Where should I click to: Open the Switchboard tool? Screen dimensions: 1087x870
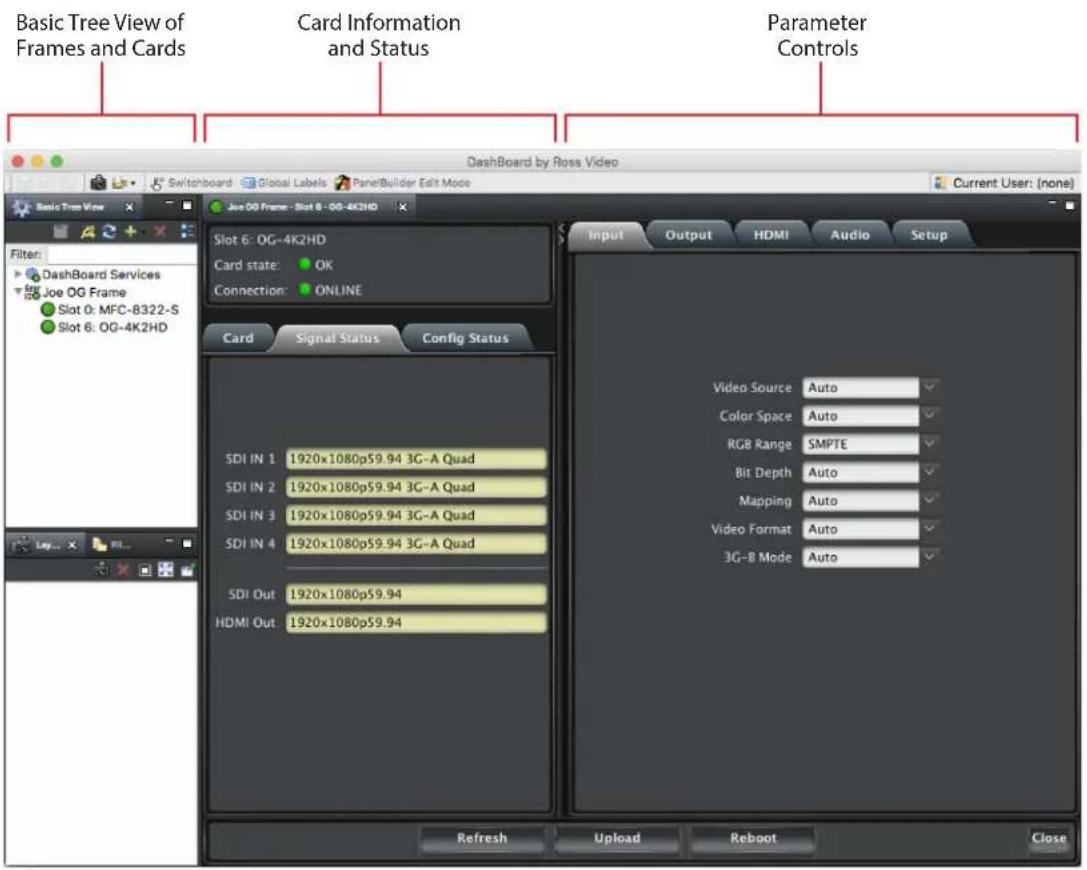tap(191, 183)
